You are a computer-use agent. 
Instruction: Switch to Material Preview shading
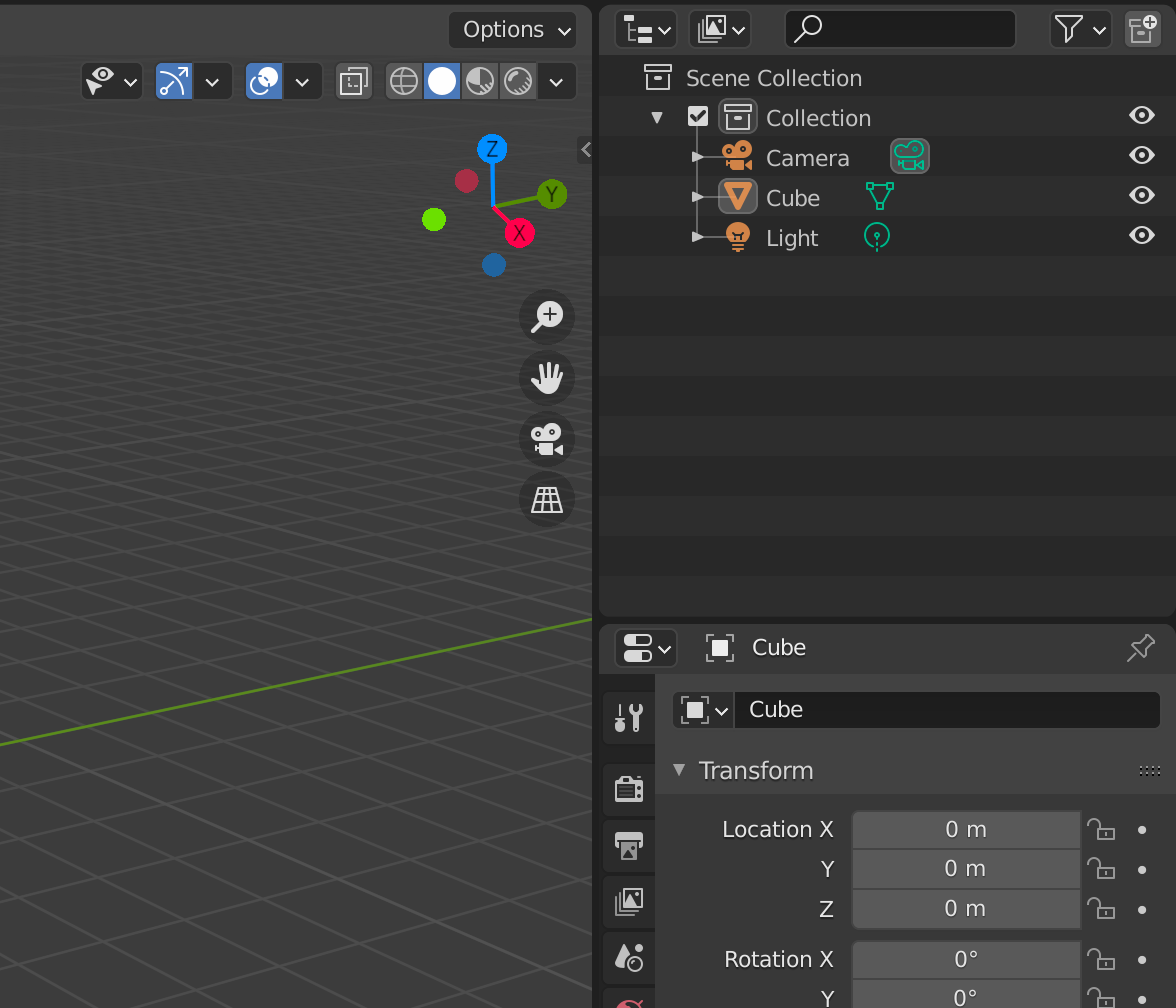pos(480,81)
